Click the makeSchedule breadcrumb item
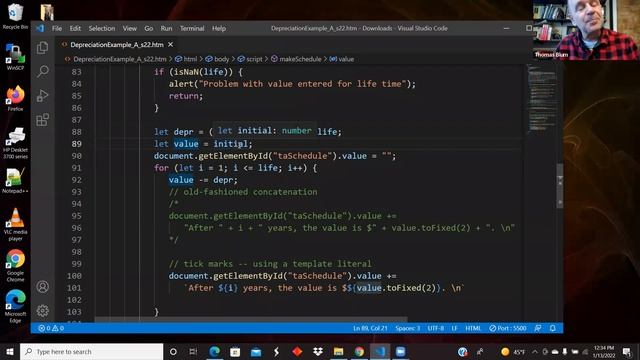 click(296, 59)
